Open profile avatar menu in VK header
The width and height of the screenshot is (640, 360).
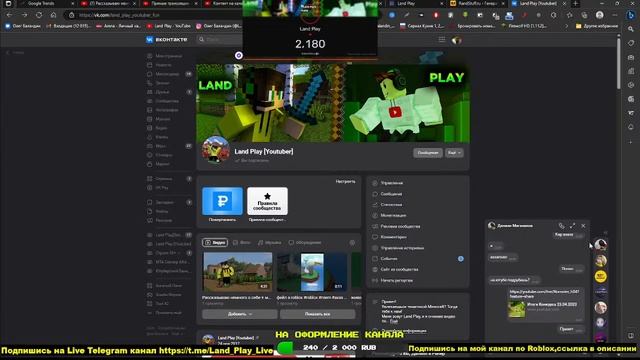click(x=456, y=40)
